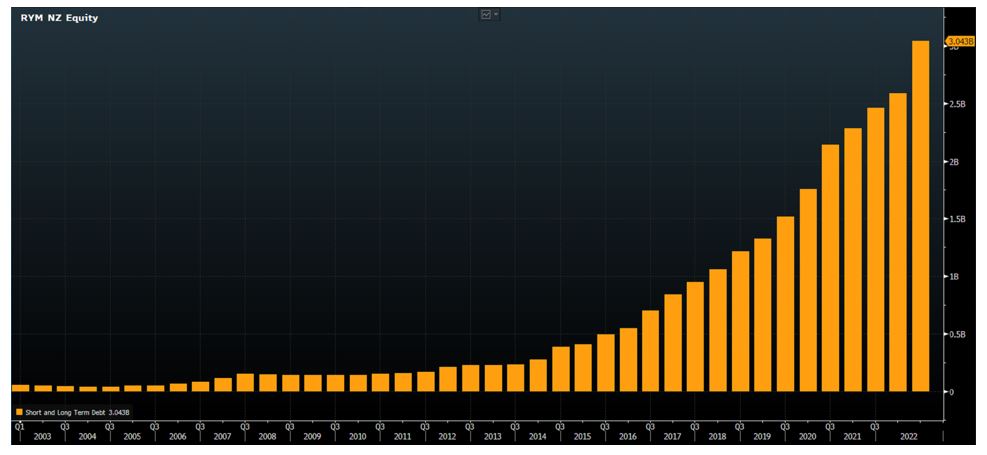Select the 2011 year label on timeline
Viewport: 987px width, 455px height.
pyautogui.click(x=402, y=437)
